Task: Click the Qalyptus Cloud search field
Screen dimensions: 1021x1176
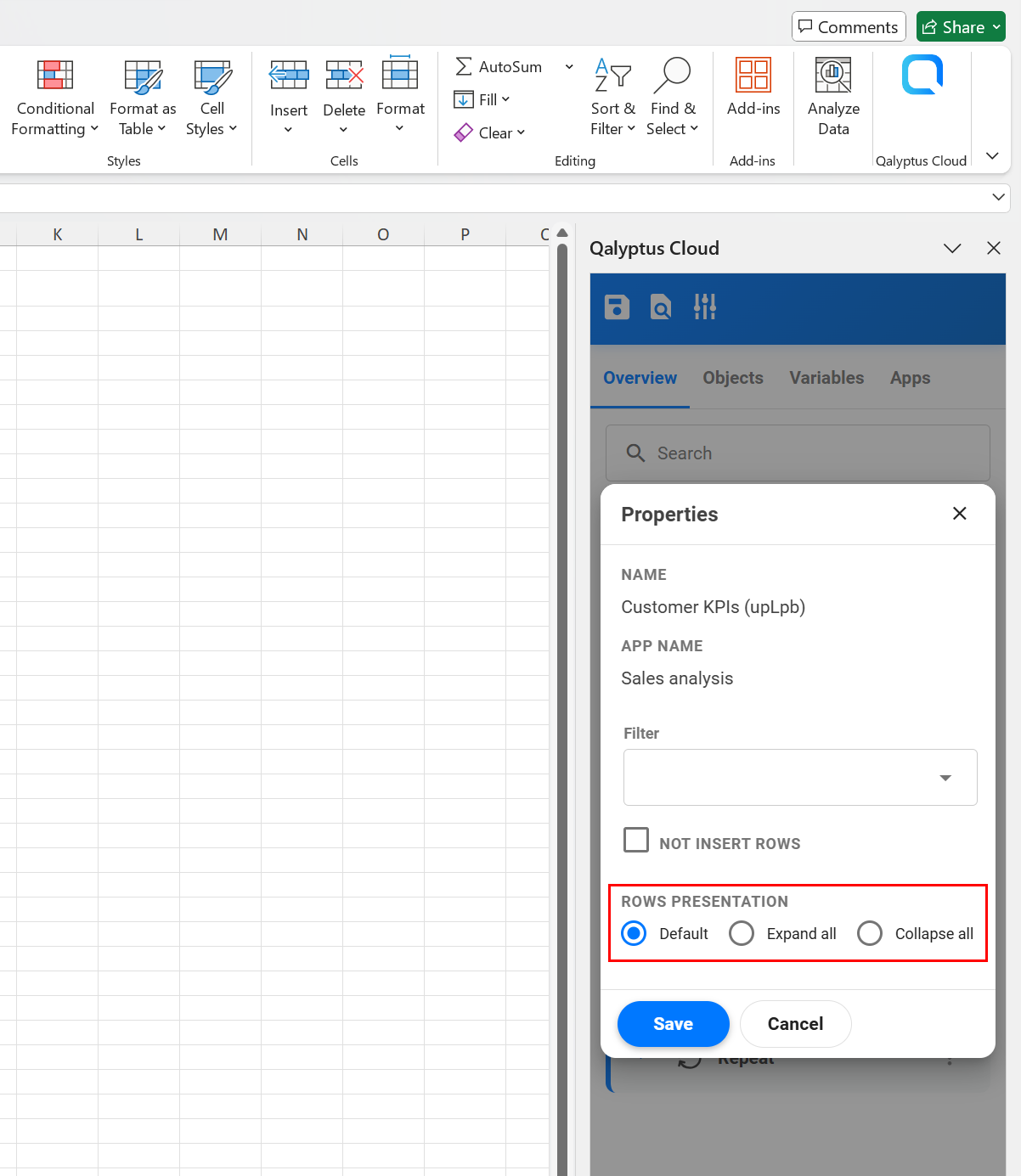Action: pos(798,453)
